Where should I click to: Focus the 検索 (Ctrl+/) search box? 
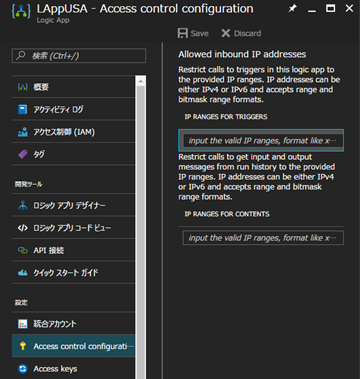coord(79,56)
